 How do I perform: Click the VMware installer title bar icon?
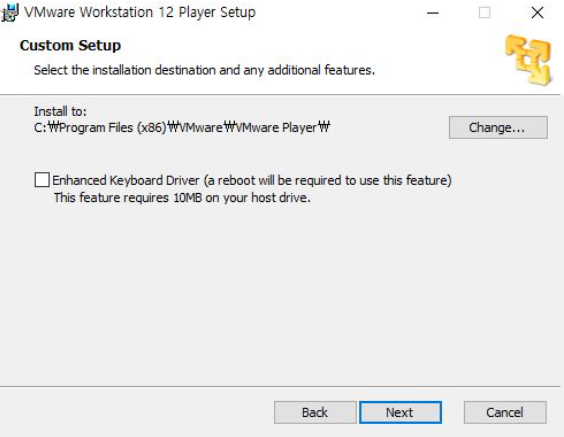coord(10,13)
